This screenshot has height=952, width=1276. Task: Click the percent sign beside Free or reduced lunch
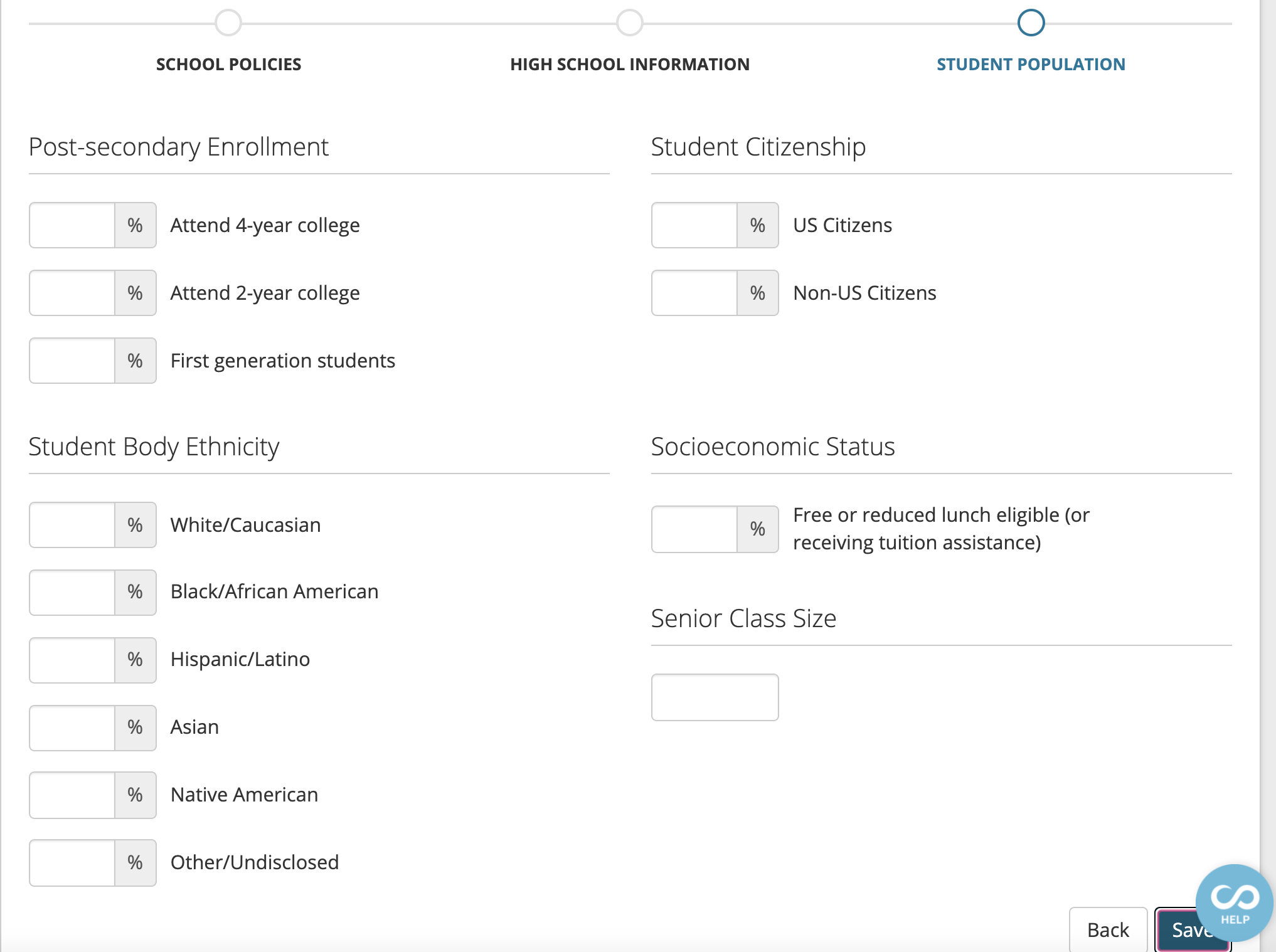pos(758,529)
